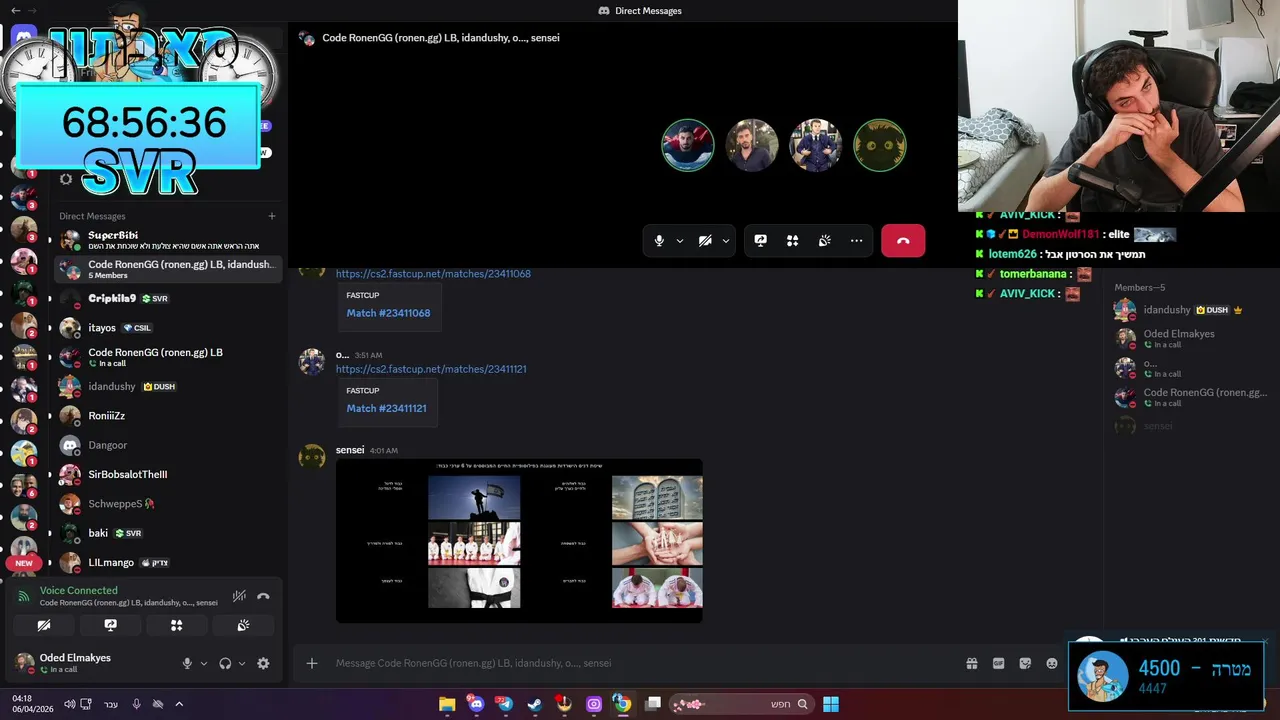
Task: Open LILmango direct message
Action: coord(166,562)
